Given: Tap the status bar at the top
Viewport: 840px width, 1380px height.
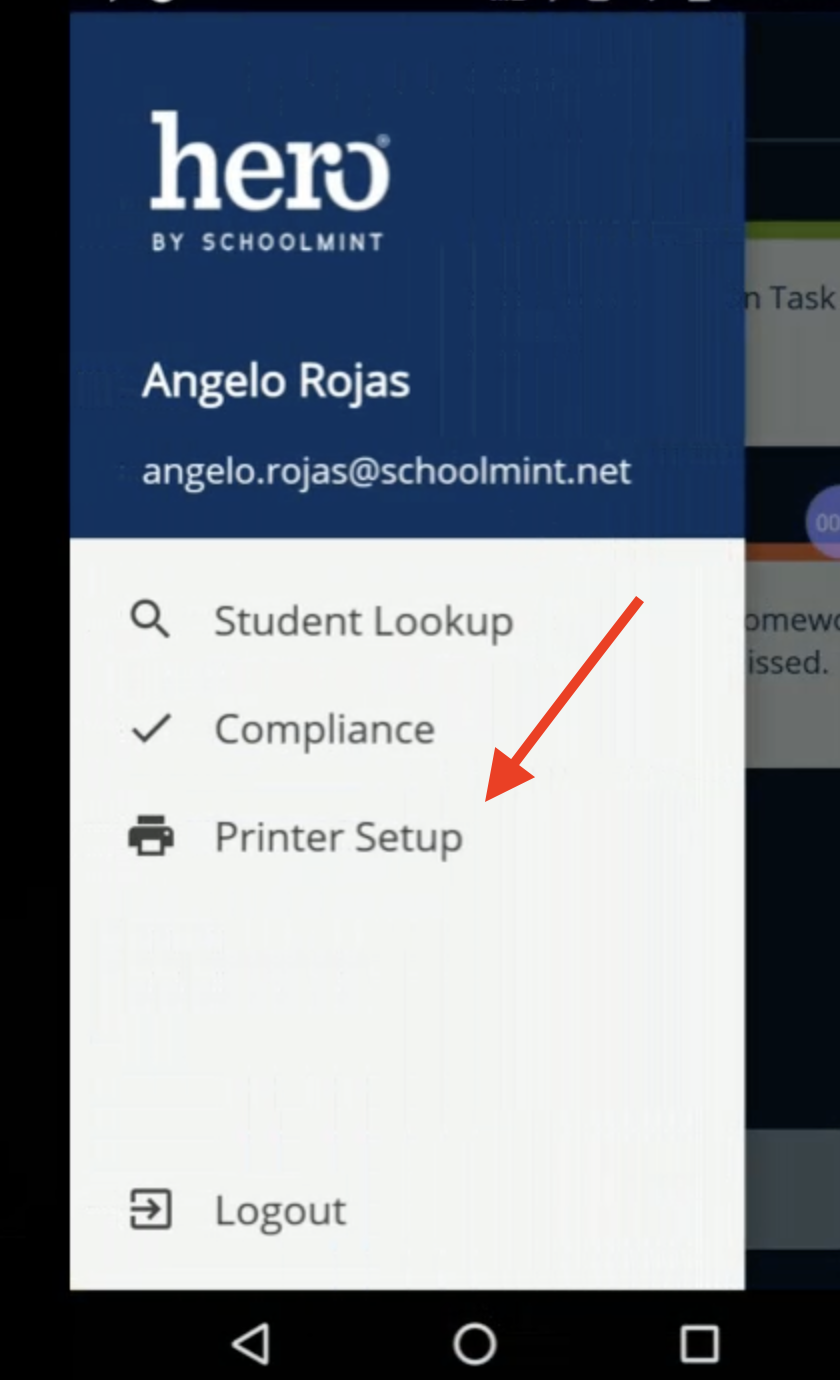Looking at the screenshot, I should coord(420,5).
